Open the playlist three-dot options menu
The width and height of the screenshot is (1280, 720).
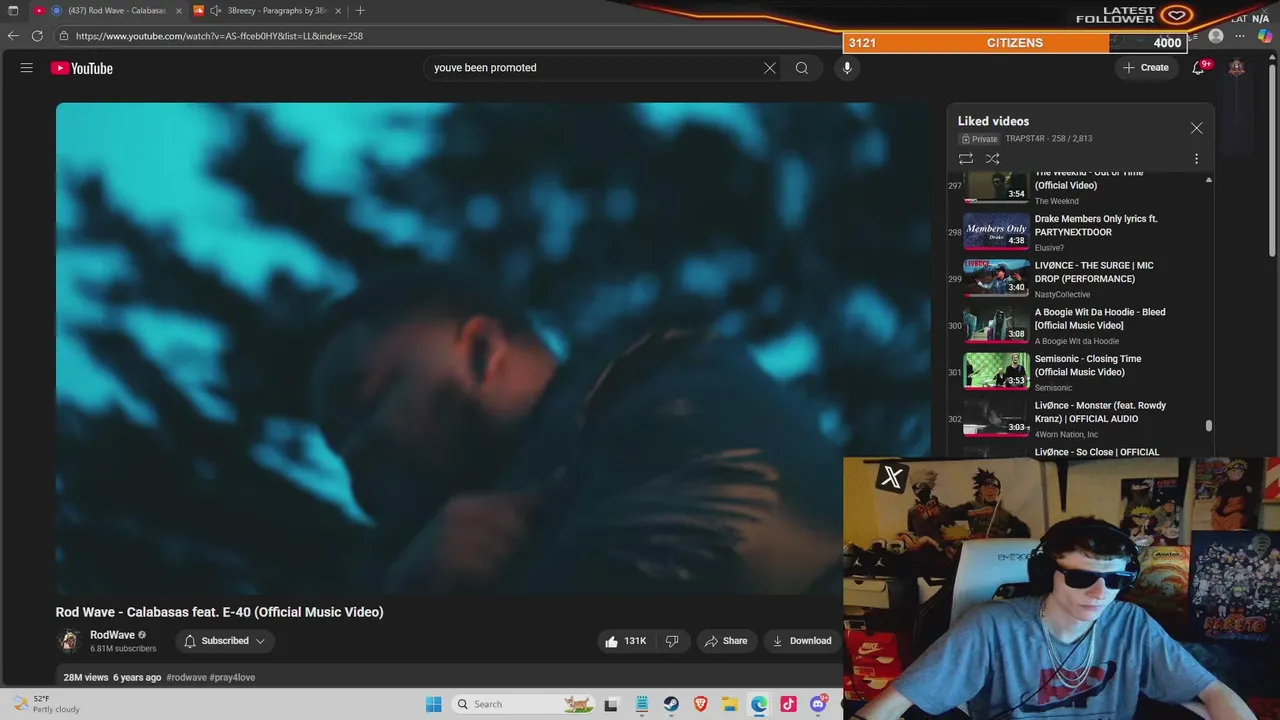pos(1196,159)
